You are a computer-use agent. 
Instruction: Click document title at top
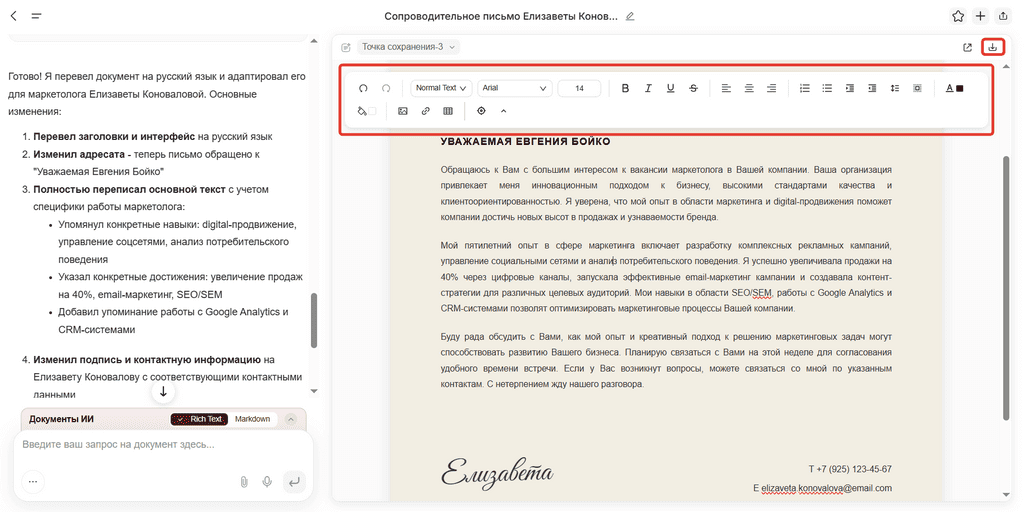pos(501,16)
